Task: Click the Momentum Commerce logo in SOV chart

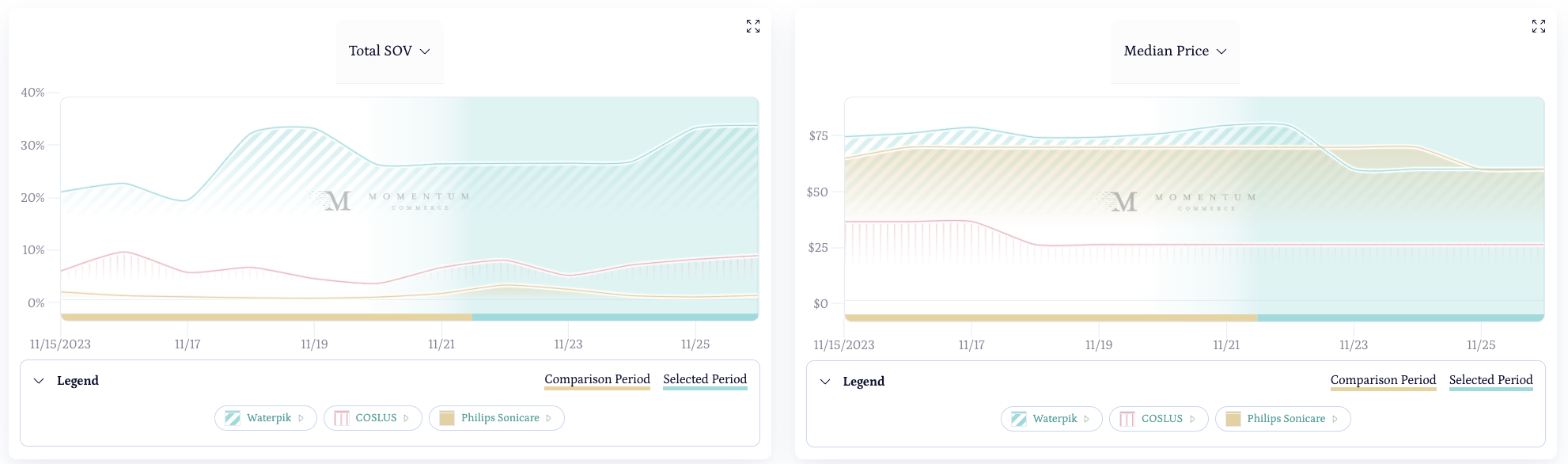Action: (390, 200)
